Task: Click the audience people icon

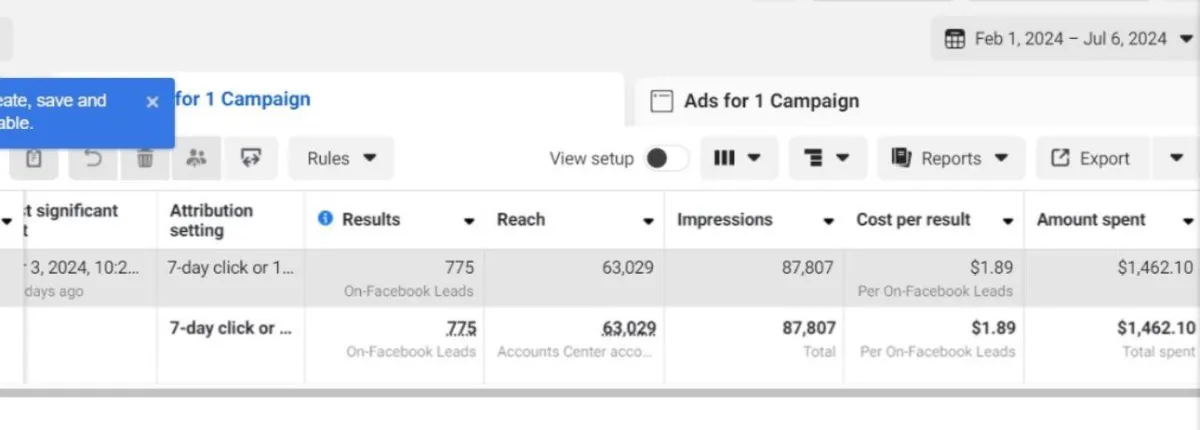Action: point(197,158)
